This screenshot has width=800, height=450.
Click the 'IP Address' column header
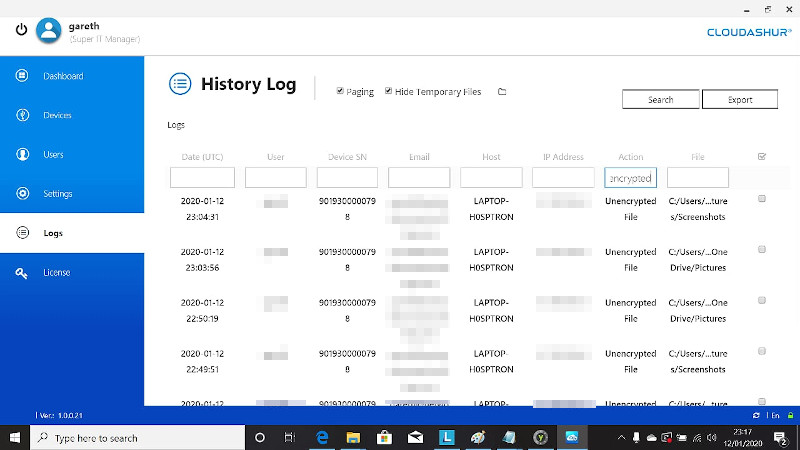[x=563, y=157]
